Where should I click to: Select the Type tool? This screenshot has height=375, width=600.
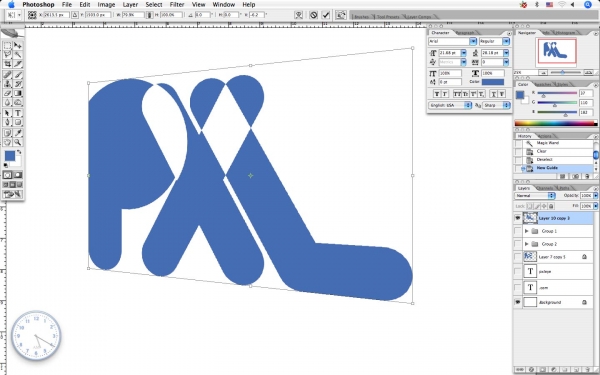point(18,113)
